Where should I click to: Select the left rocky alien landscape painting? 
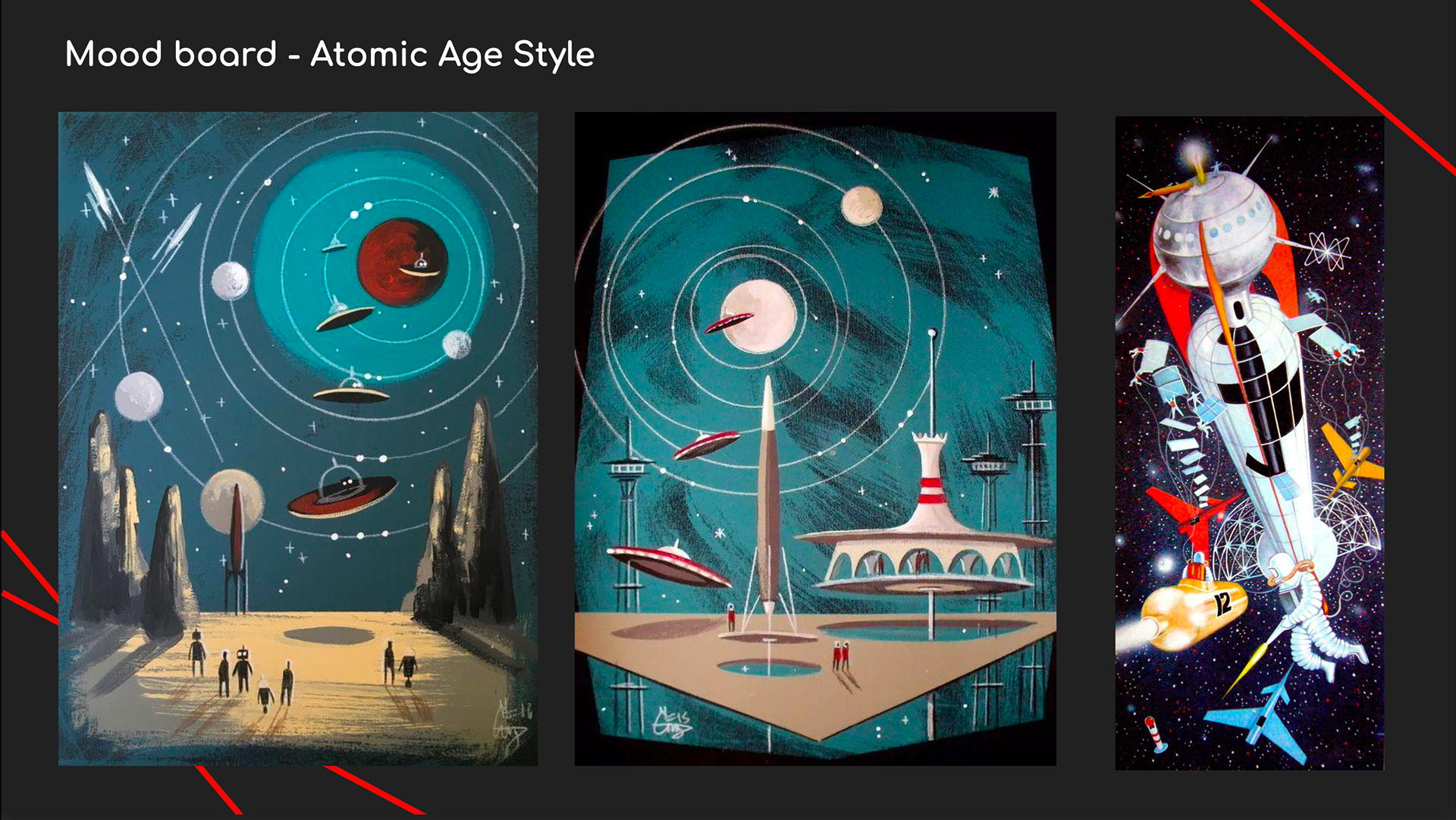(x=298, y=438)
